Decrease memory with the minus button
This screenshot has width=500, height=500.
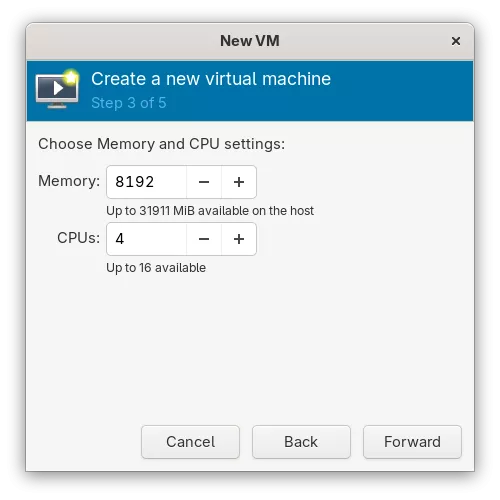(204, 182)
